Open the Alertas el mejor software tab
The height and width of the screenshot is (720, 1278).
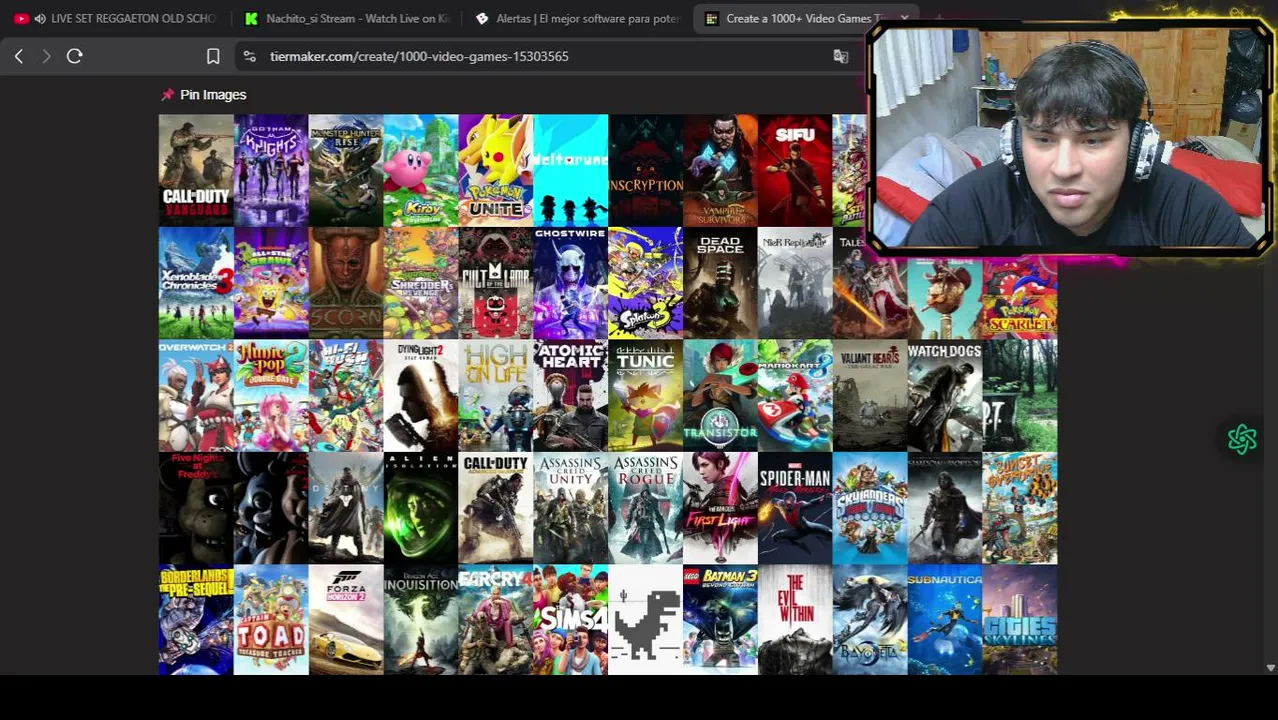coord(577,18)
